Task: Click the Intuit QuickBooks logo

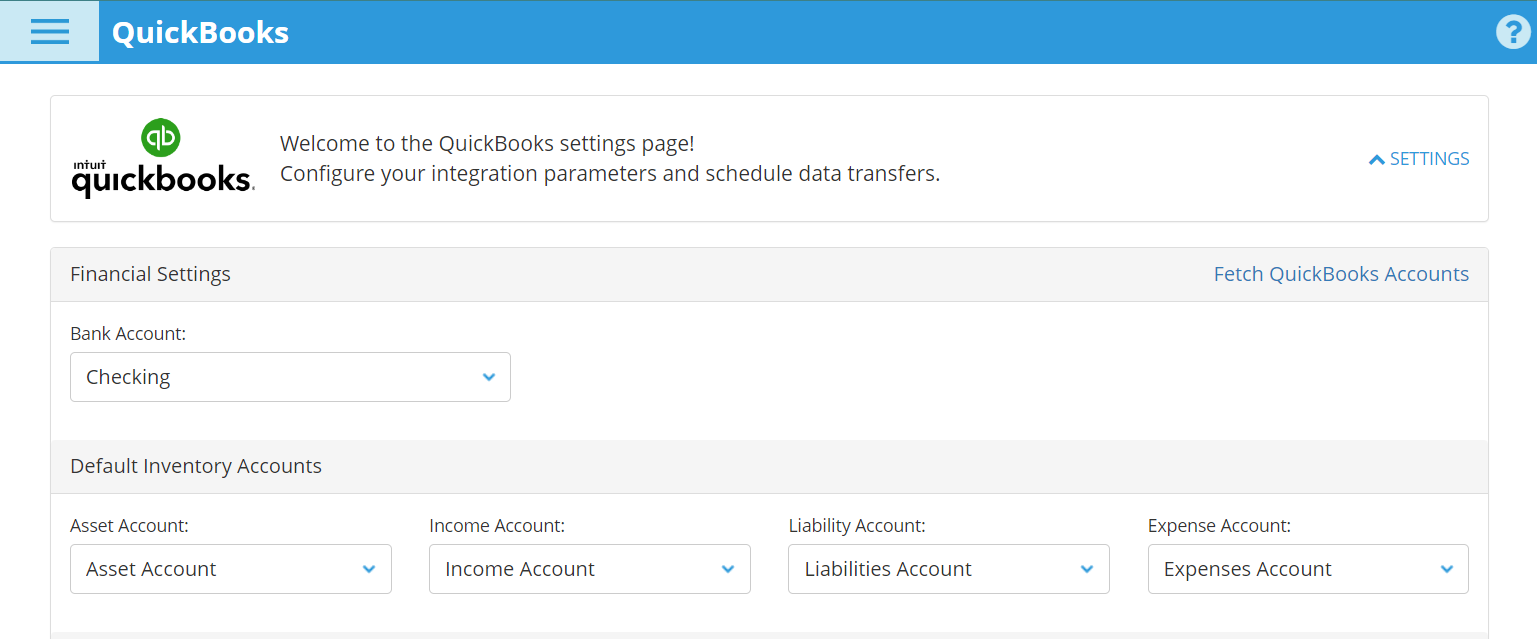Action: coord(162,159)
